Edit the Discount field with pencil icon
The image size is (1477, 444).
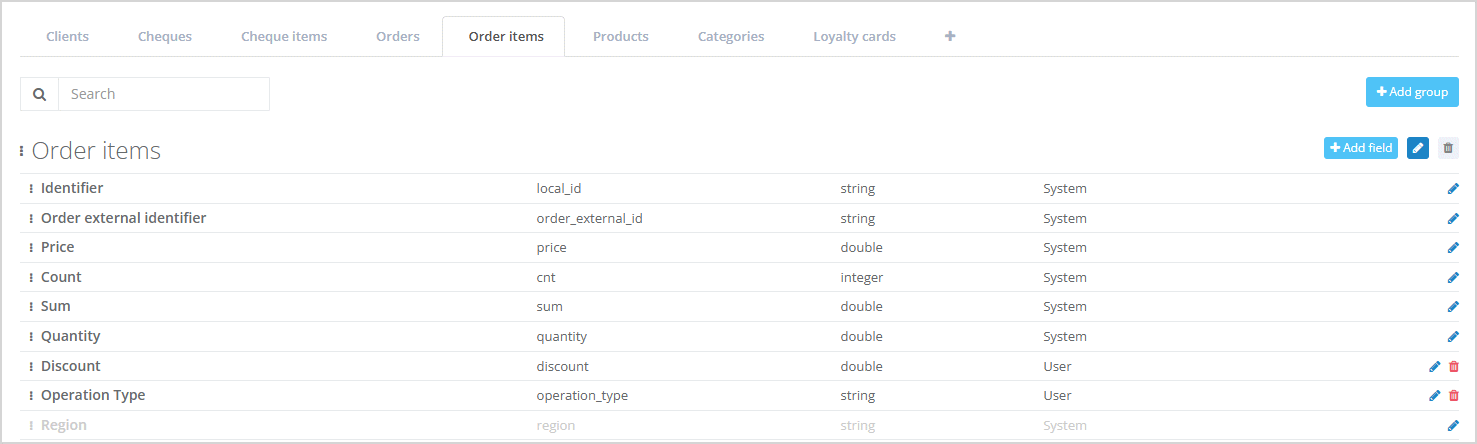pos(1435,367)
